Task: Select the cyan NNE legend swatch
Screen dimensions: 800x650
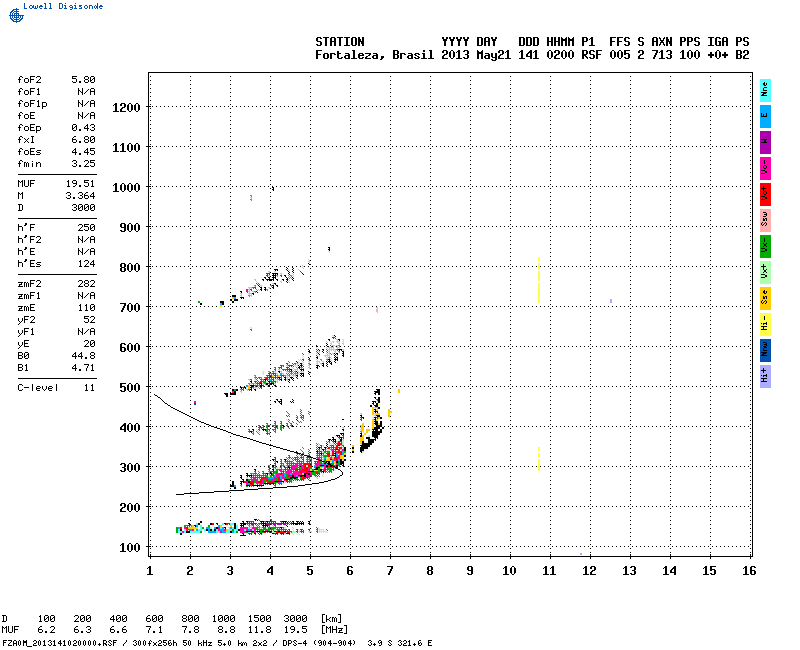Action: click(765, 89)
